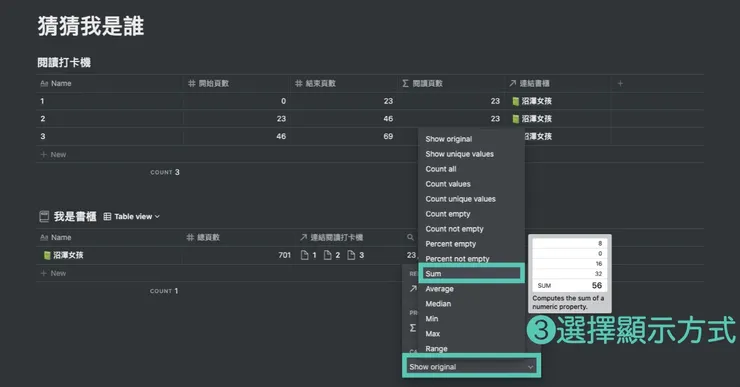Click Name cell of row 3
This screenshot has height=387, width=740.
coord(109,136)
